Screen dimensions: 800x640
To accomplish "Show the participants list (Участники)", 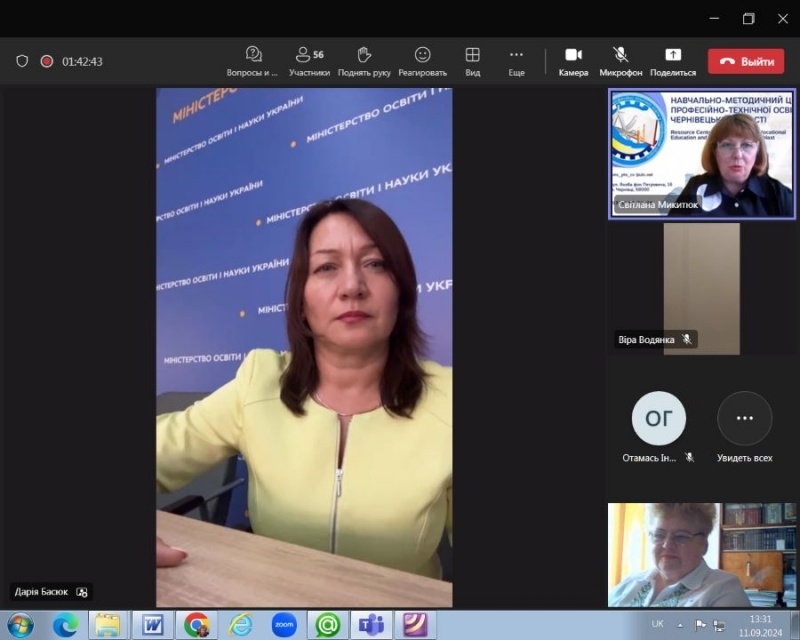I will (x=309, y=60).
